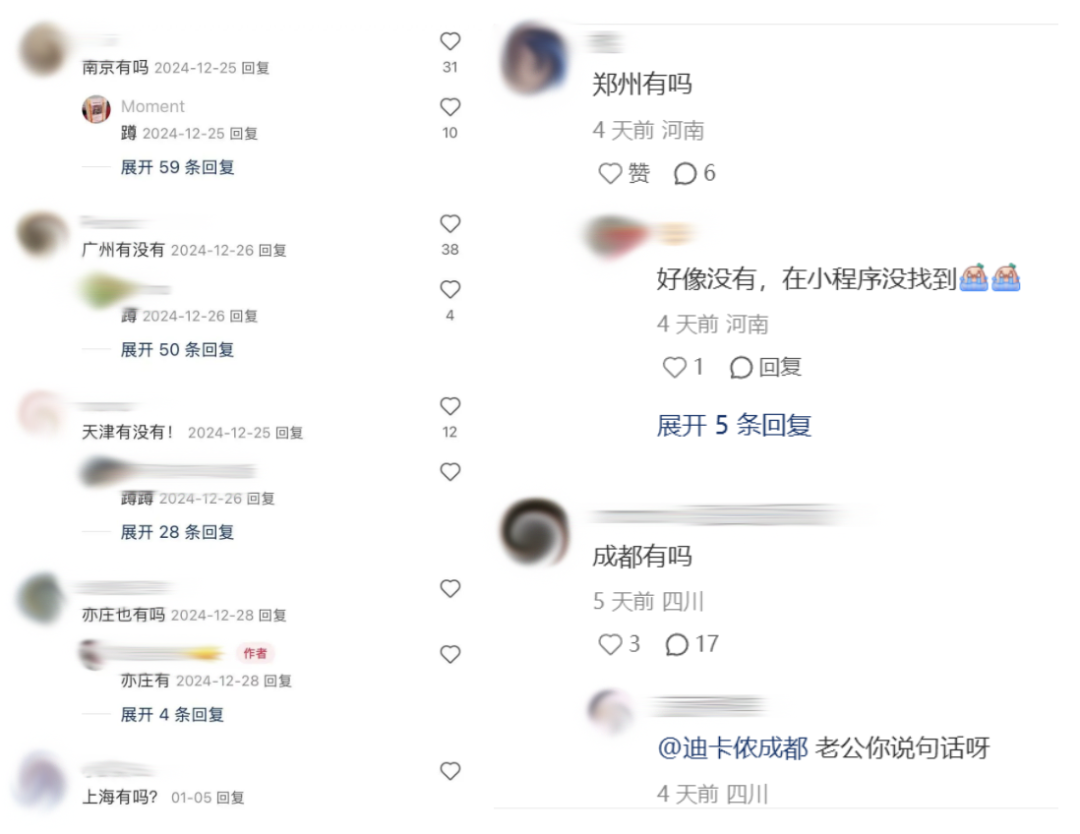Reply to the 好像没有 comment via 回复

(766, 367)
